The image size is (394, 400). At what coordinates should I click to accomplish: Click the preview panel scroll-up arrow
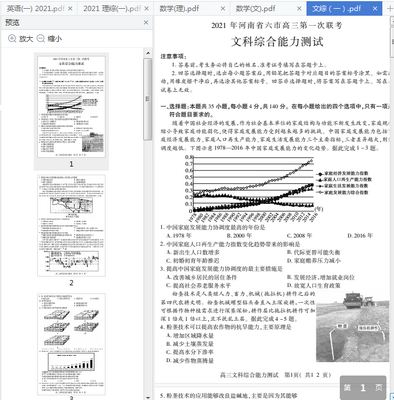(148, 53)
